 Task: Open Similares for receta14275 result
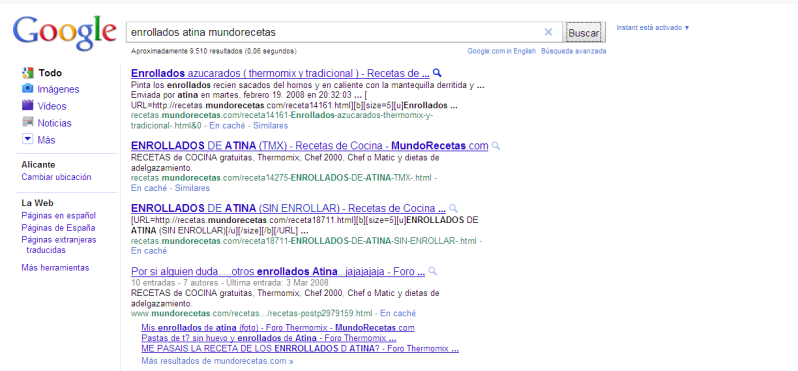[192, 188]
